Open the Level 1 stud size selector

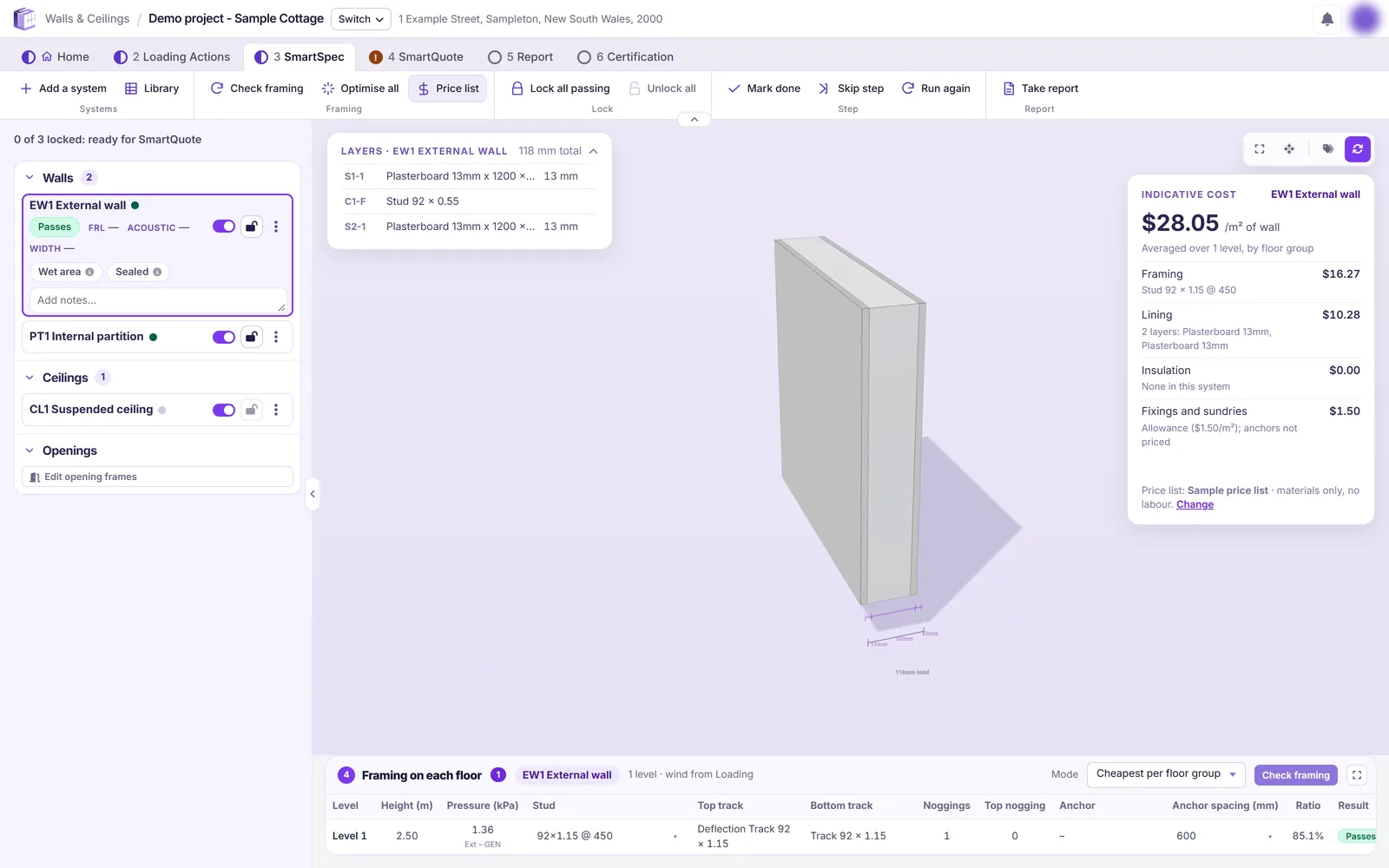(607, 836)
